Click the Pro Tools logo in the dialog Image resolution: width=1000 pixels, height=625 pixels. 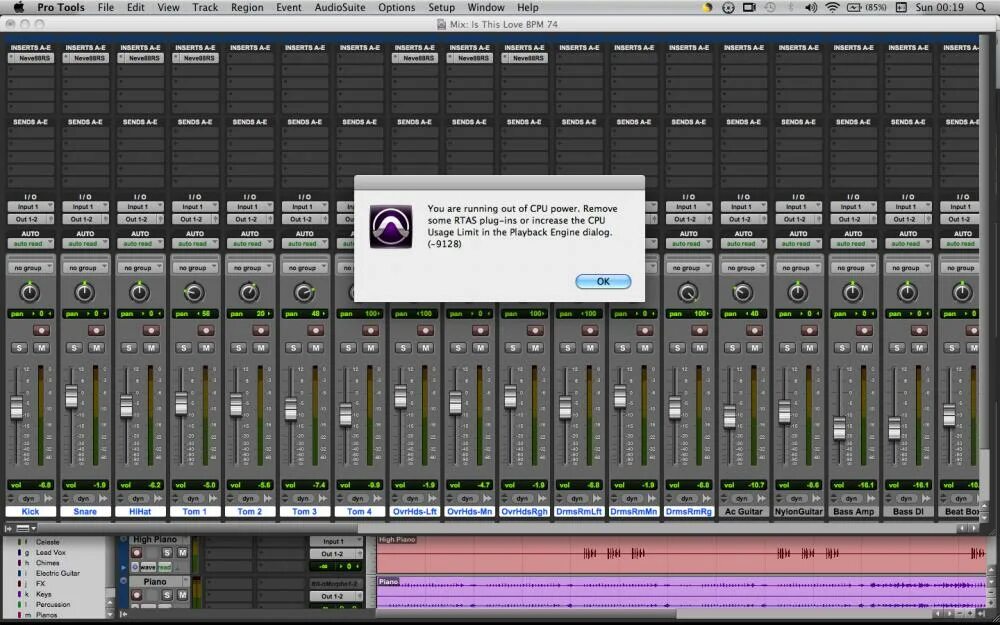click(391, 227)
